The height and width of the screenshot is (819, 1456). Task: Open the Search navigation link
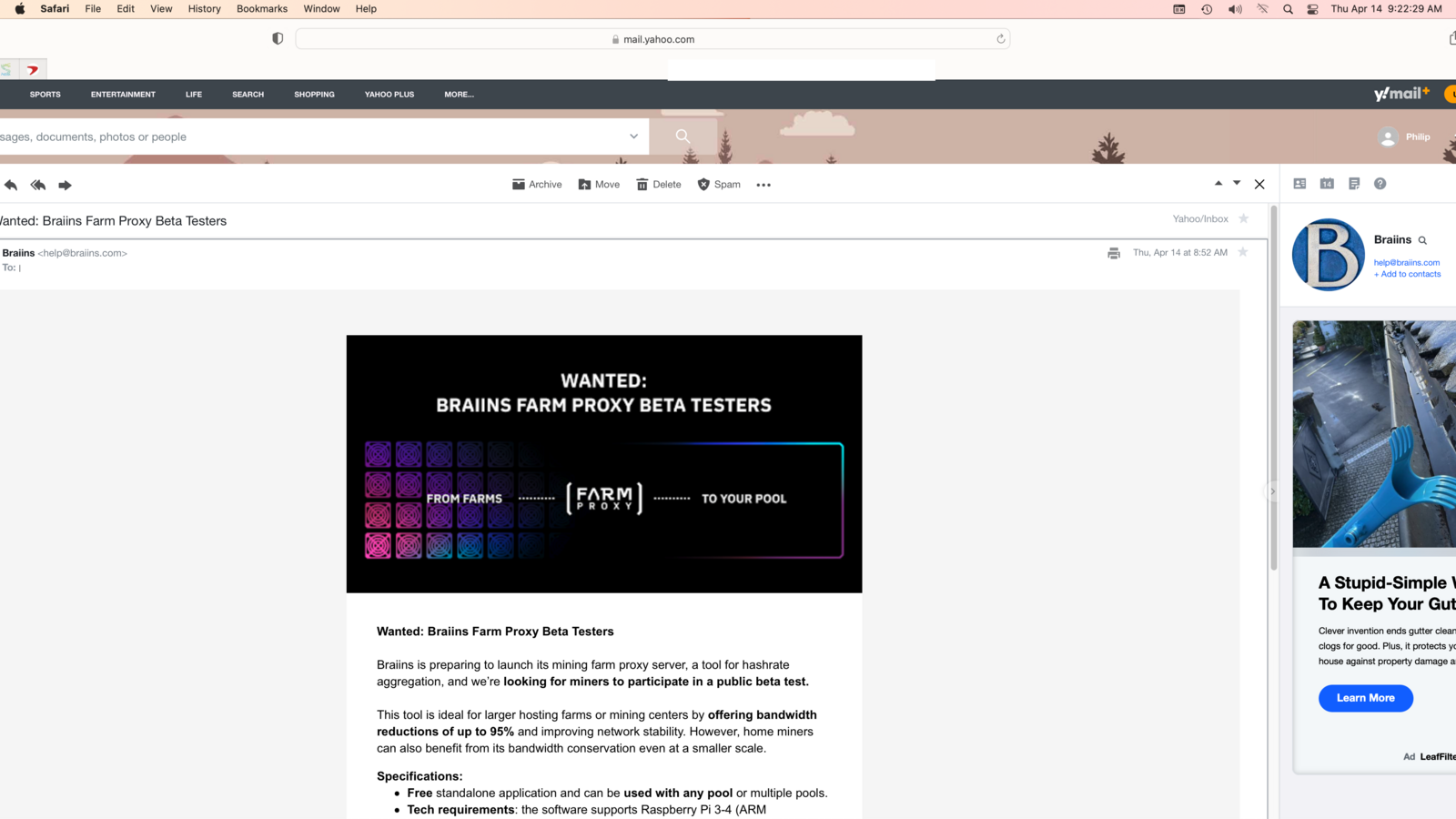point(248,95)
